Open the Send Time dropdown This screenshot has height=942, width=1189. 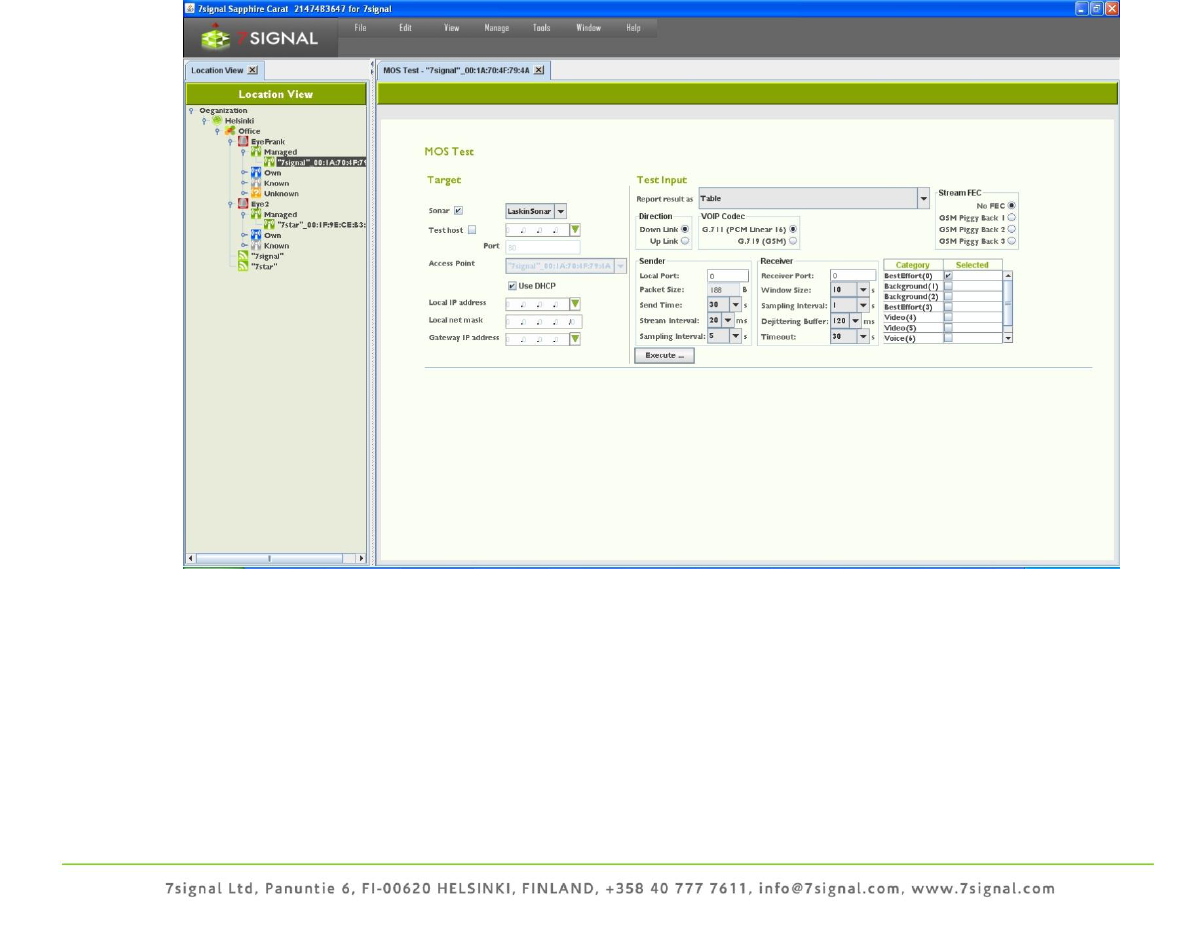click(735, 305)
